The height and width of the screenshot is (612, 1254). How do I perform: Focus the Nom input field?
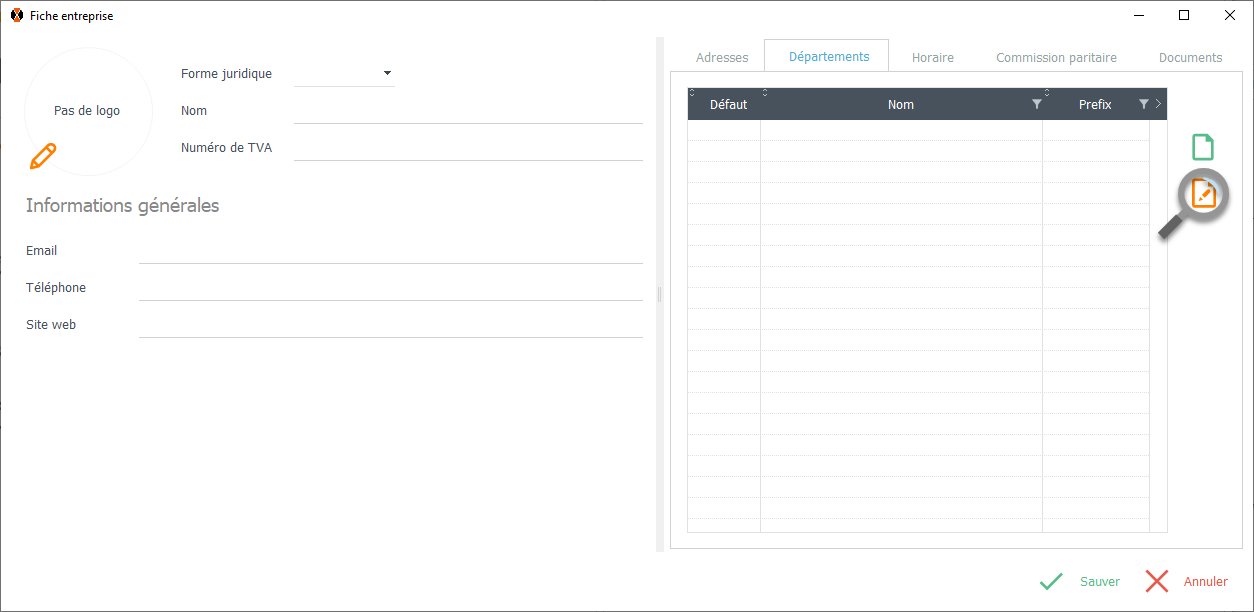click(468, 111)
